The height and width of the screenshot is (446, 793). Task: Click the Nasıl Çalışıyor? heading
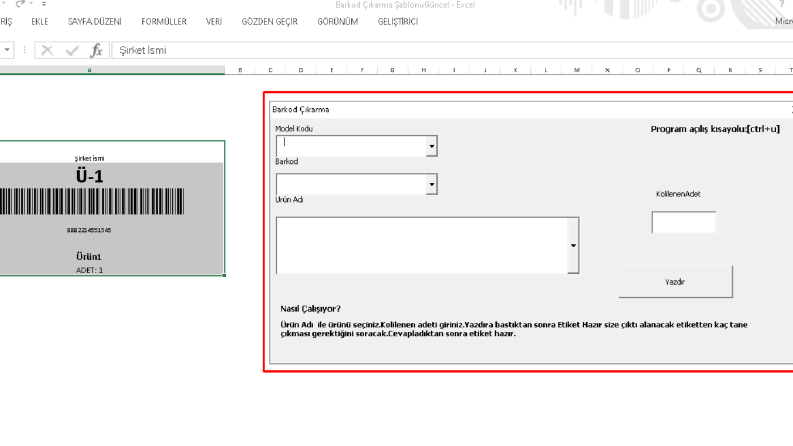[311, 308]
